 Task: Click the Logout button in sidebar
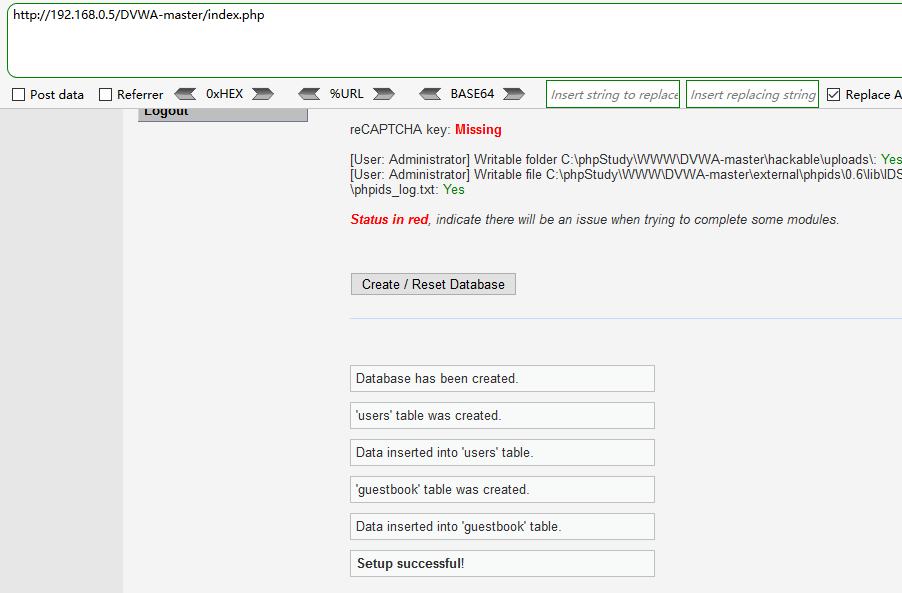(x=223, y=114)
